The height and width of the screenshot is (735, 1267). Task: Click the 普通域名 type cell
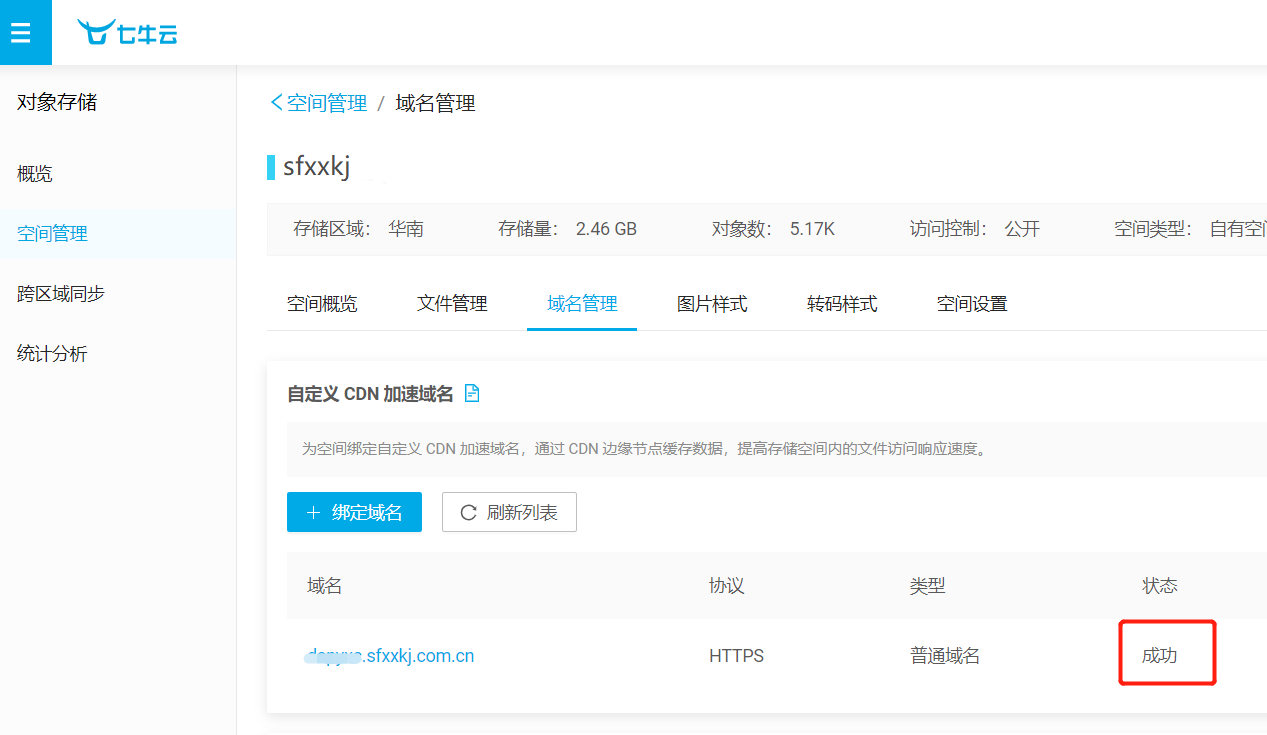pos(945,656)
